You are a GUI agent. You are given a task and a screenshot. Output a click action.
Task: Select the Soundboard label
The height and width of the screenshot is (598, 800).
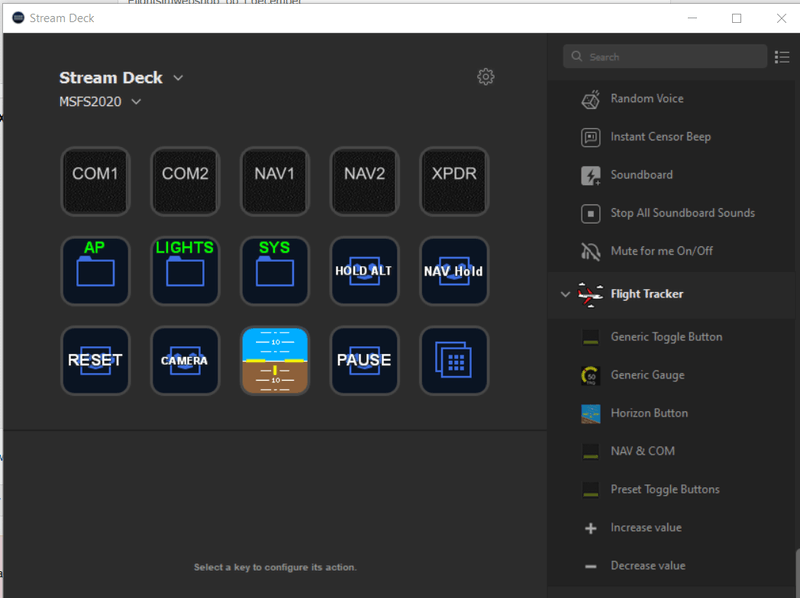click(x=641, y=175)
